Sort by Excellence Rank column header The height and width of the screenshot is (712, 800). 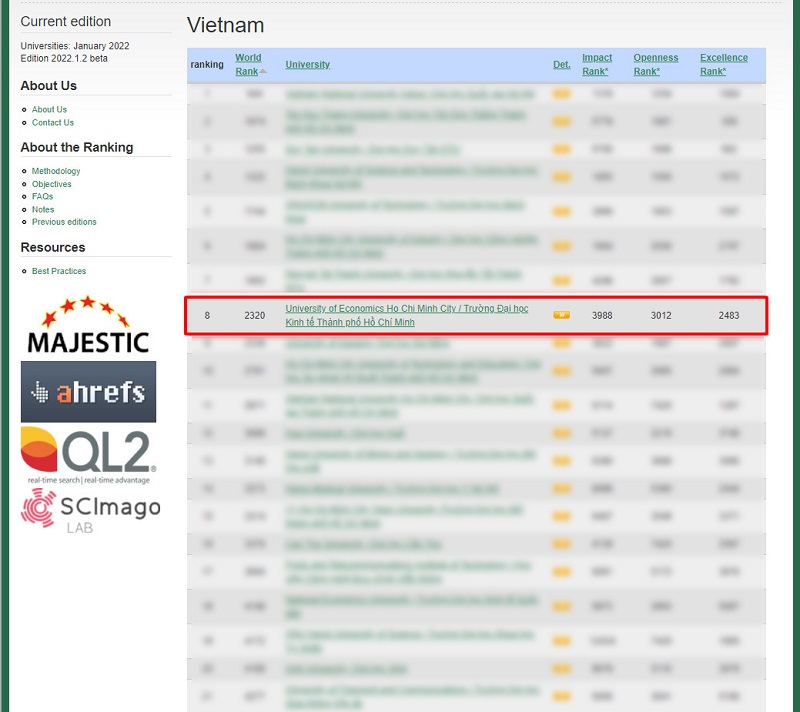723,64
